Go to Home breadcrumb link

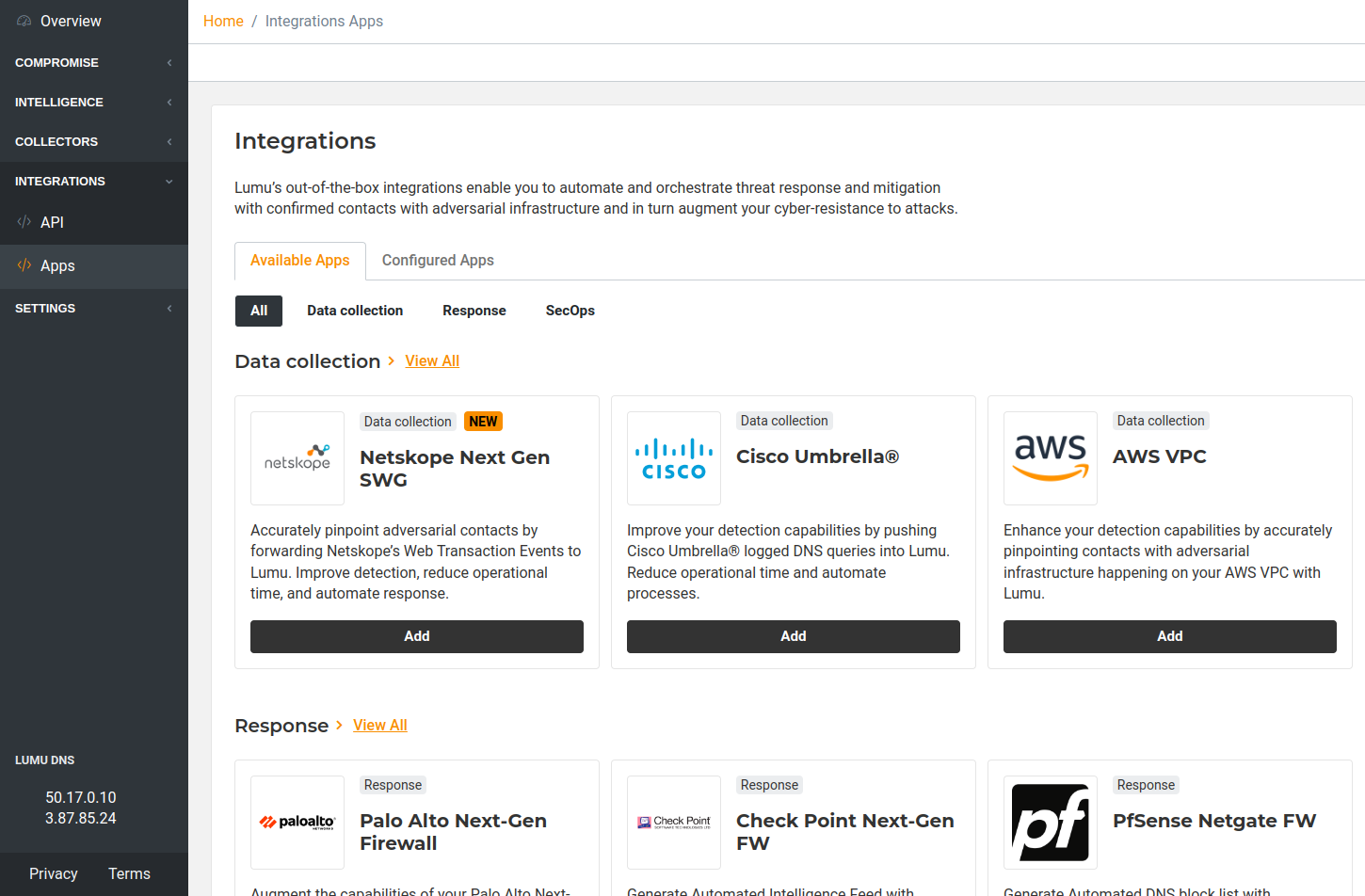(223, 21)
